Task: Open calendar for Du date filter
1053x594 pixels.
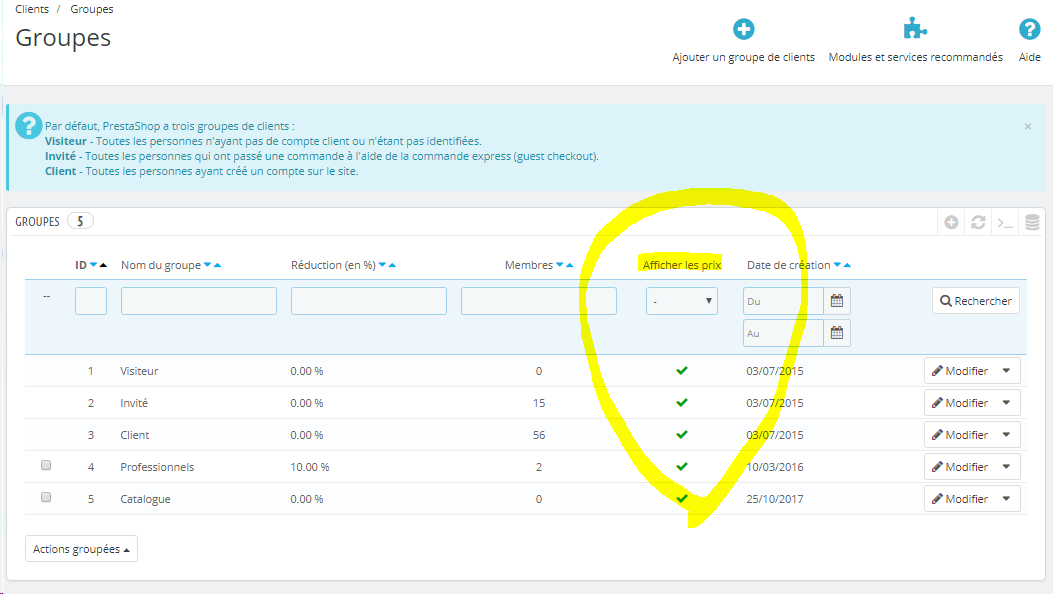Action: [x=837, y=301]
